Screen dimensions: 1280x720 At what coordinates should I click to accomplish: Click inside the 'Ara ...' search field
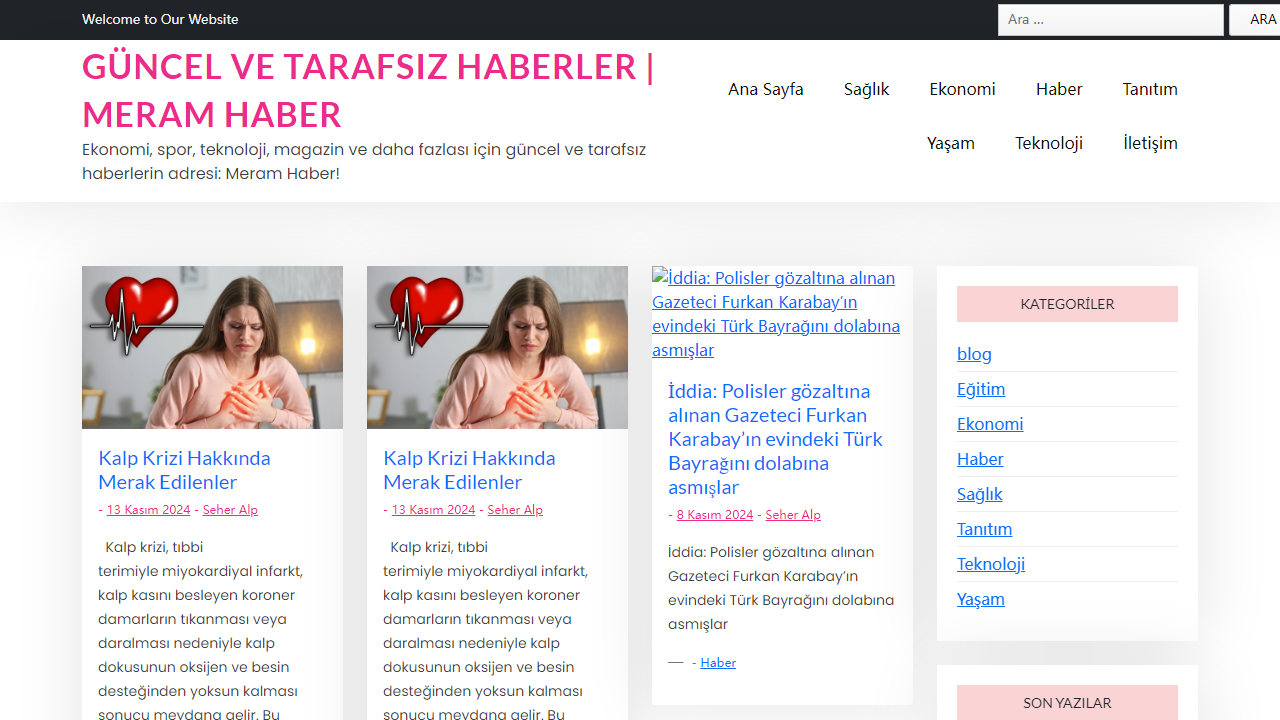click(x=1110, y=19)
